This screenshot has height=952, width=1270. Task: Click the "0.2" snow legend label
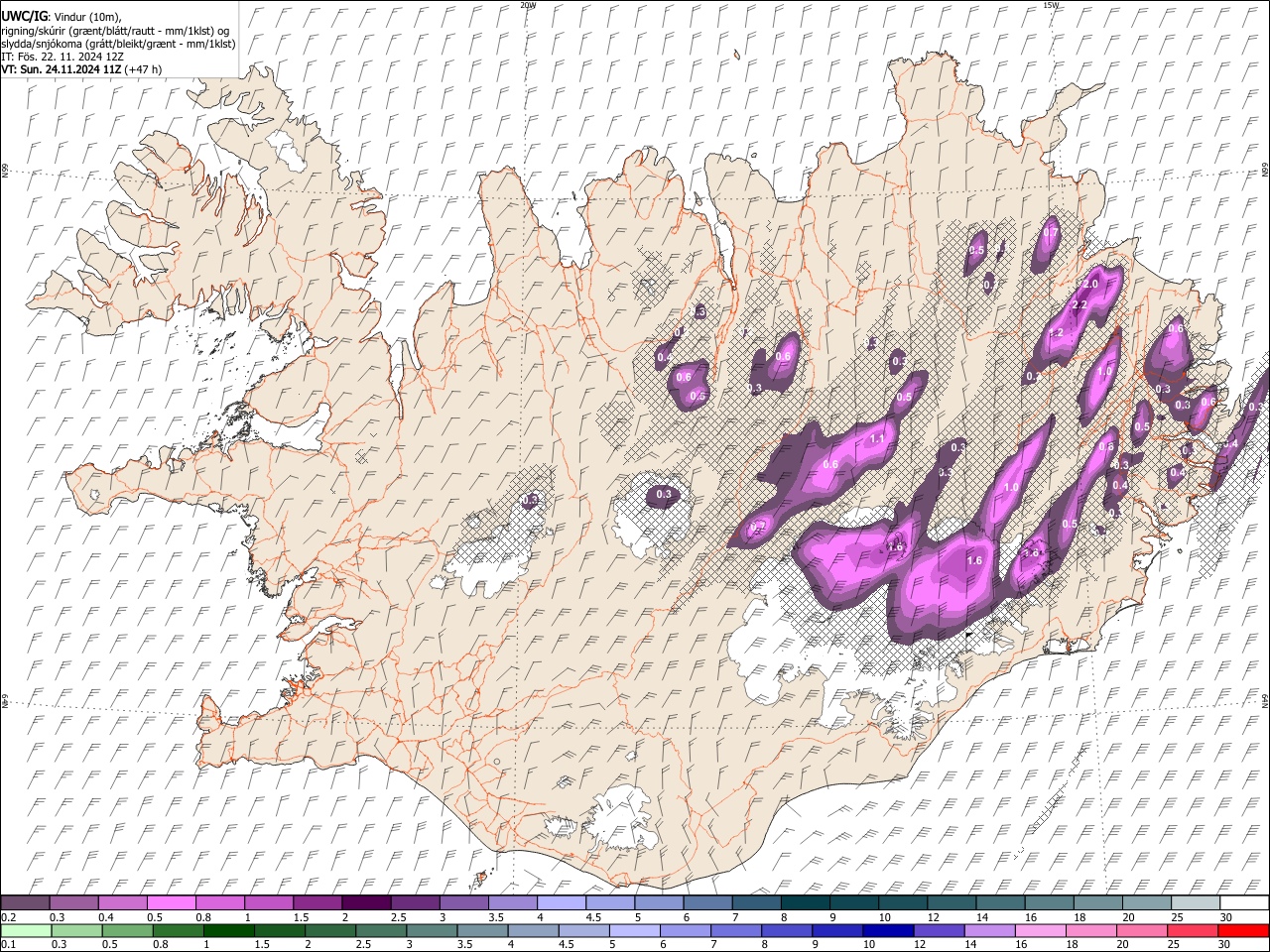tap(8, 917)
